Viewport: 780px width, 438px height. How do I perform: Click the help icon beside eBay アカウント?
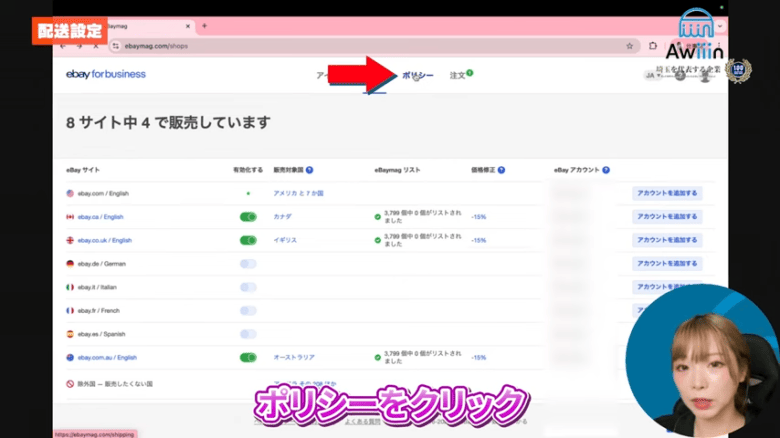pyautogui.click(x=607, y=171)
